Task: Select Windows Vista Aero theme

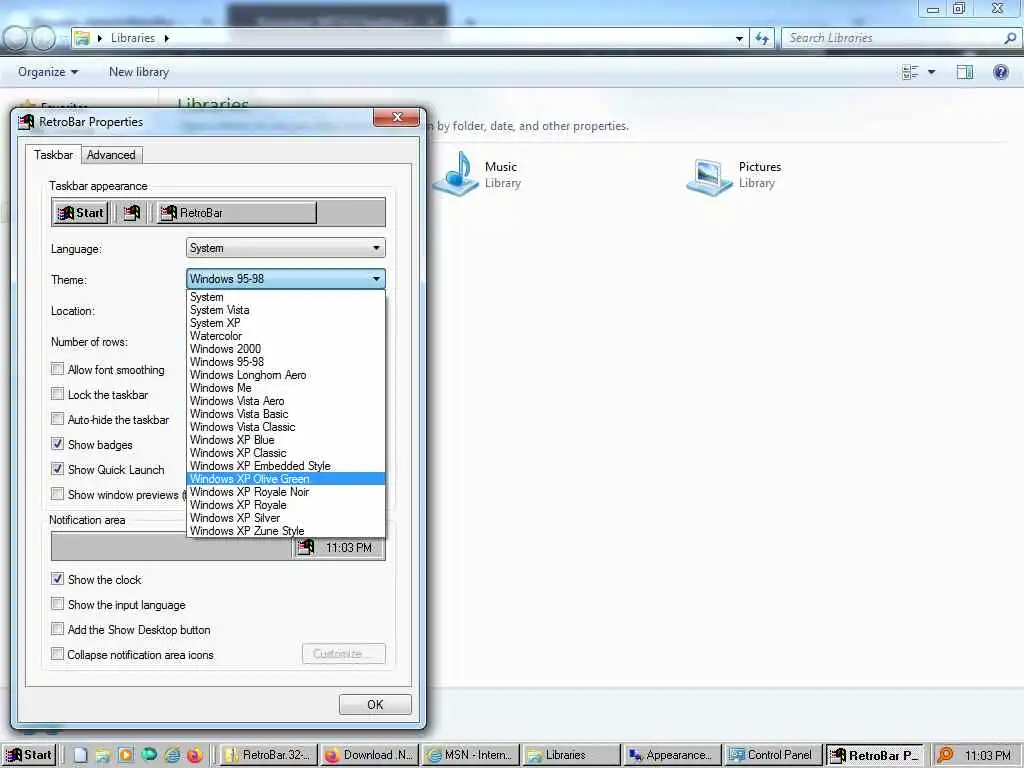Action: point(285,401)
